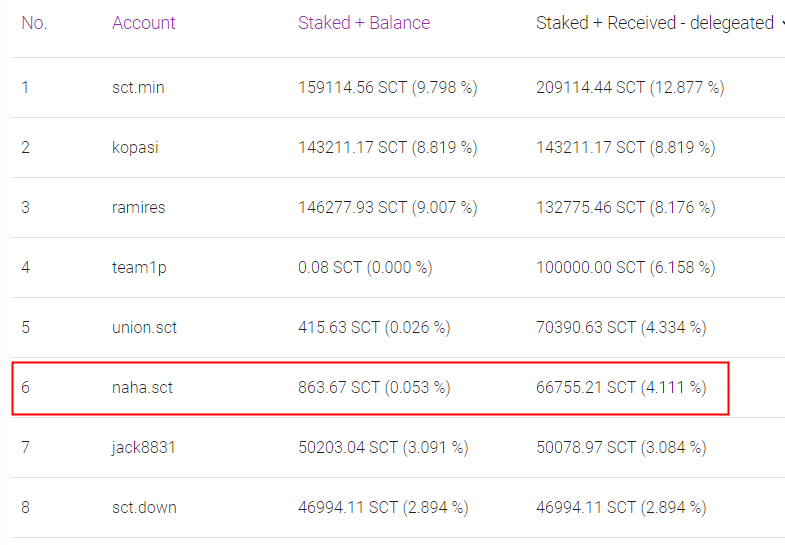Select the 209114.44 SCT (12.877 %) cell

click(x=630, y=88)
